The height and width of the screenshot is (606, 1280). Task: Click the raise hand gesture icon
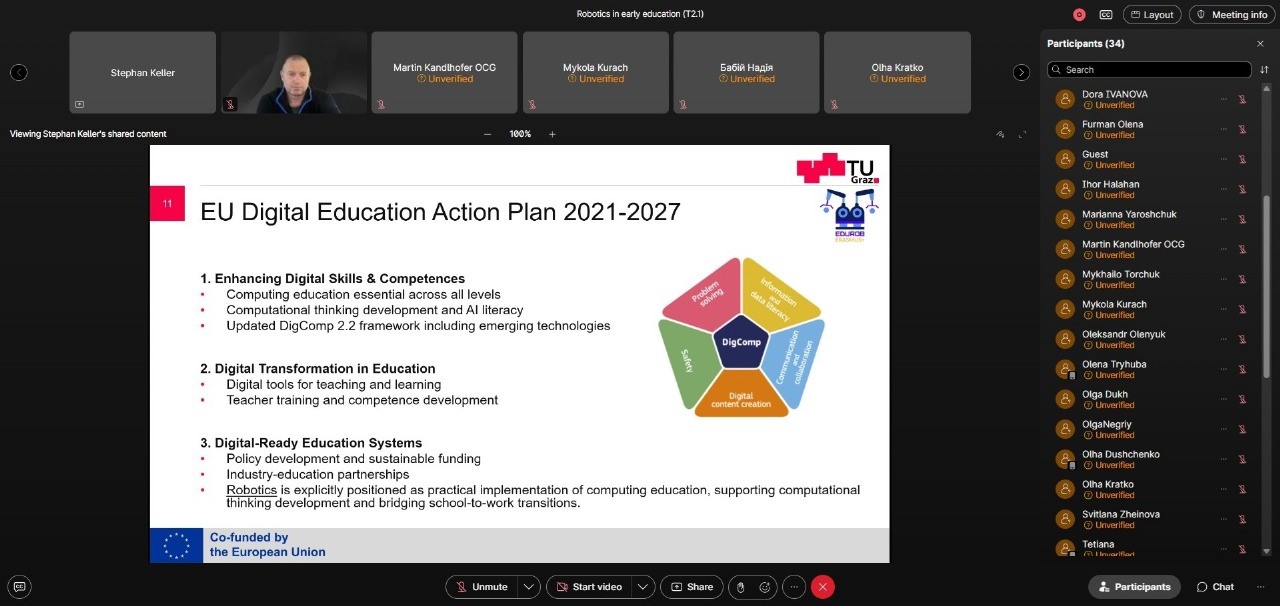coord(739,587)
